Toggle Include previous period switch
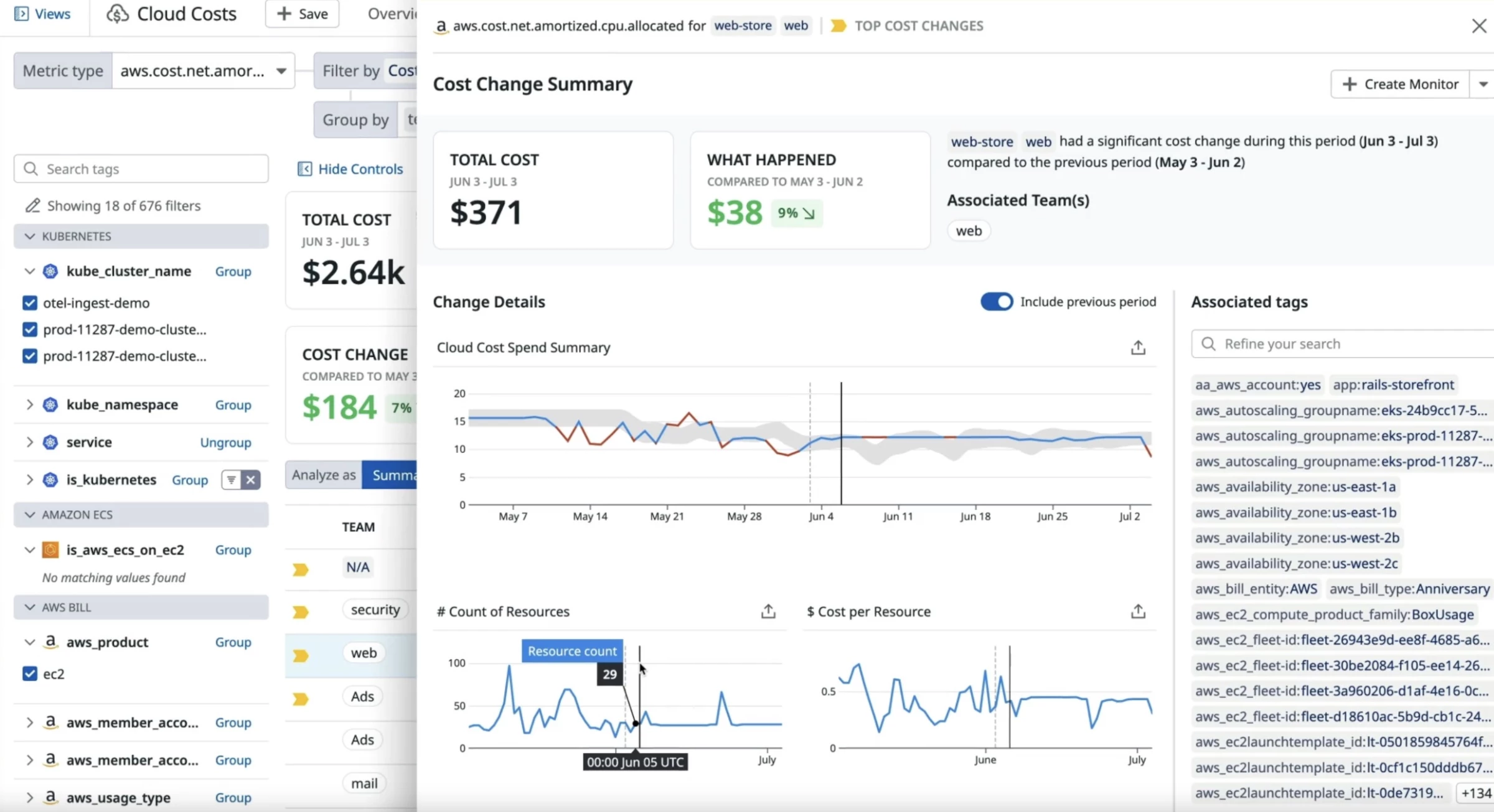The image size is (1494, 812). coord(997,302)
